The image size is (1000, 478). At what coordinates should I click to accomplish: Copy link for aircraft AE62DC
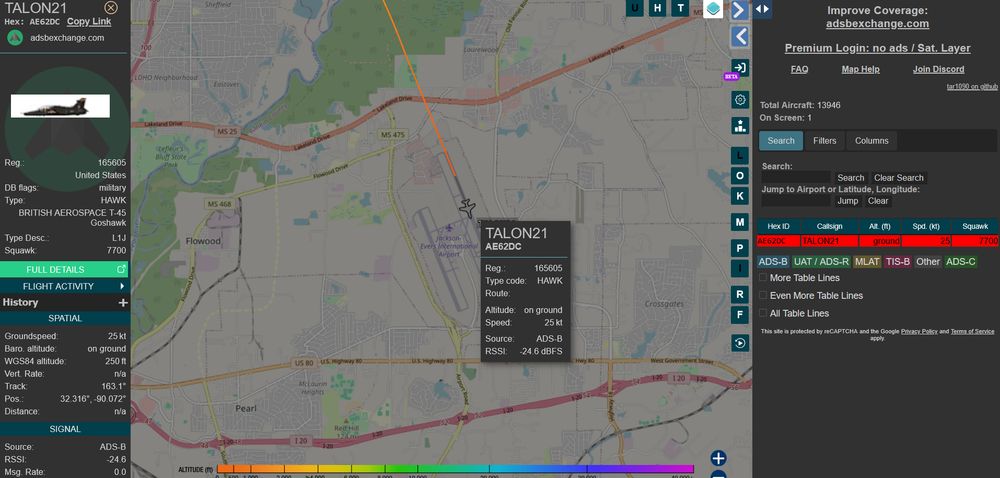pos(89,21)
